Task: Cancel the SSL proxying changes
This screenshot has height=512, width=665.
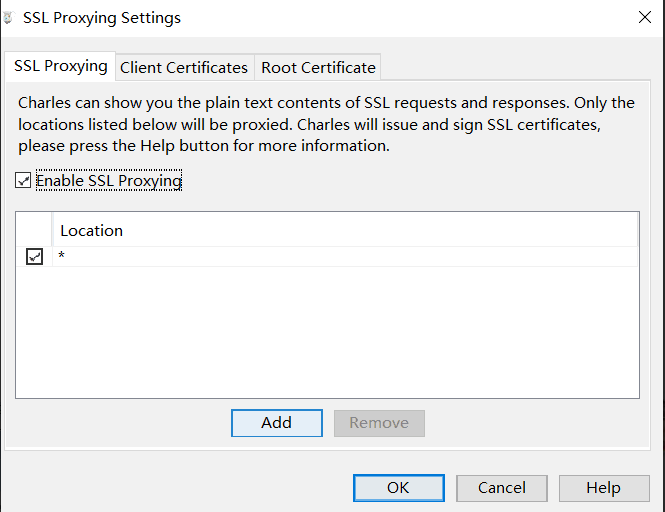Action: click(x=502, y=488)
